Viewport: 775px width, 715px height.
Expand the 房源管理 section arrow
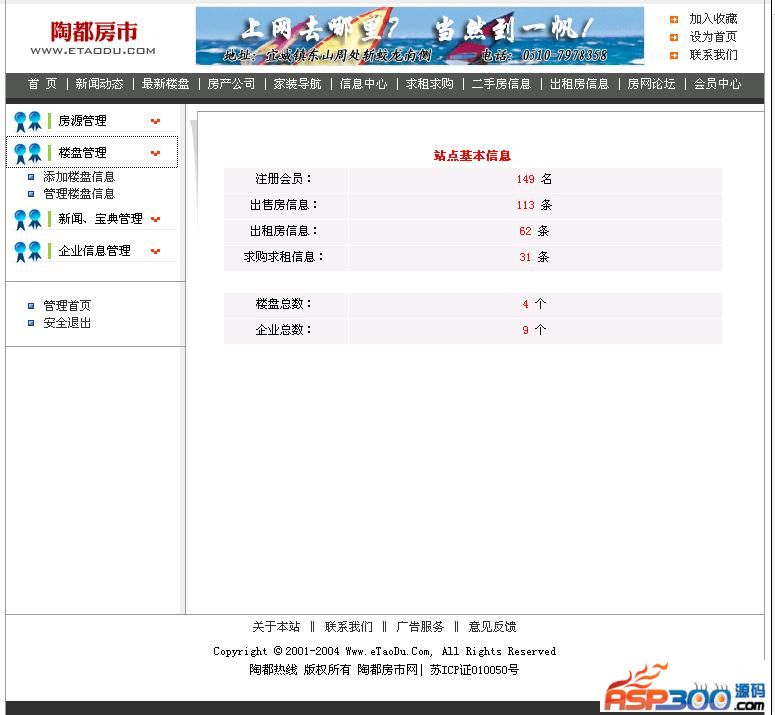pyautogui.click(x=155, y=121)
